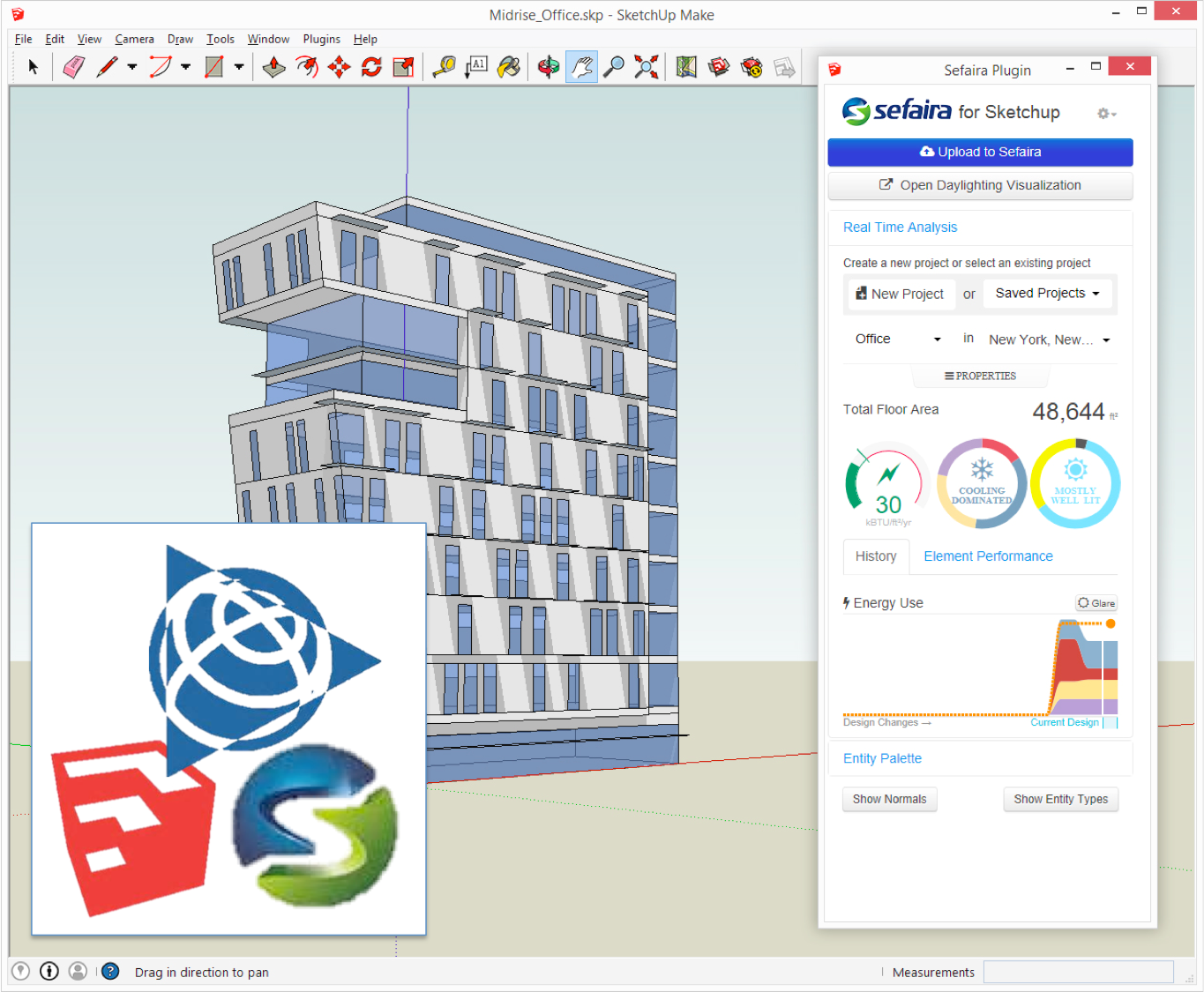This screenshot has height=992, width=1204.
Task: Open the Help menu
Action: [365, 39]
